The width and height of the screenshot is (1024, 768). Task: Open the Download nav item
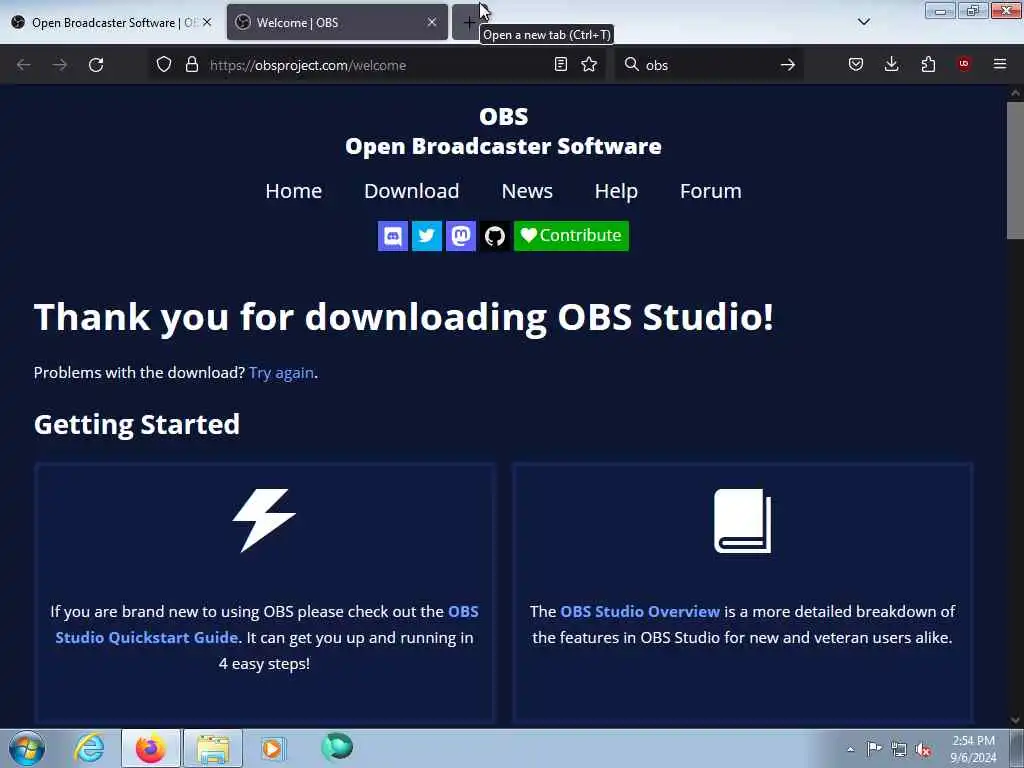pyautogui.click(x=411, y=191)
